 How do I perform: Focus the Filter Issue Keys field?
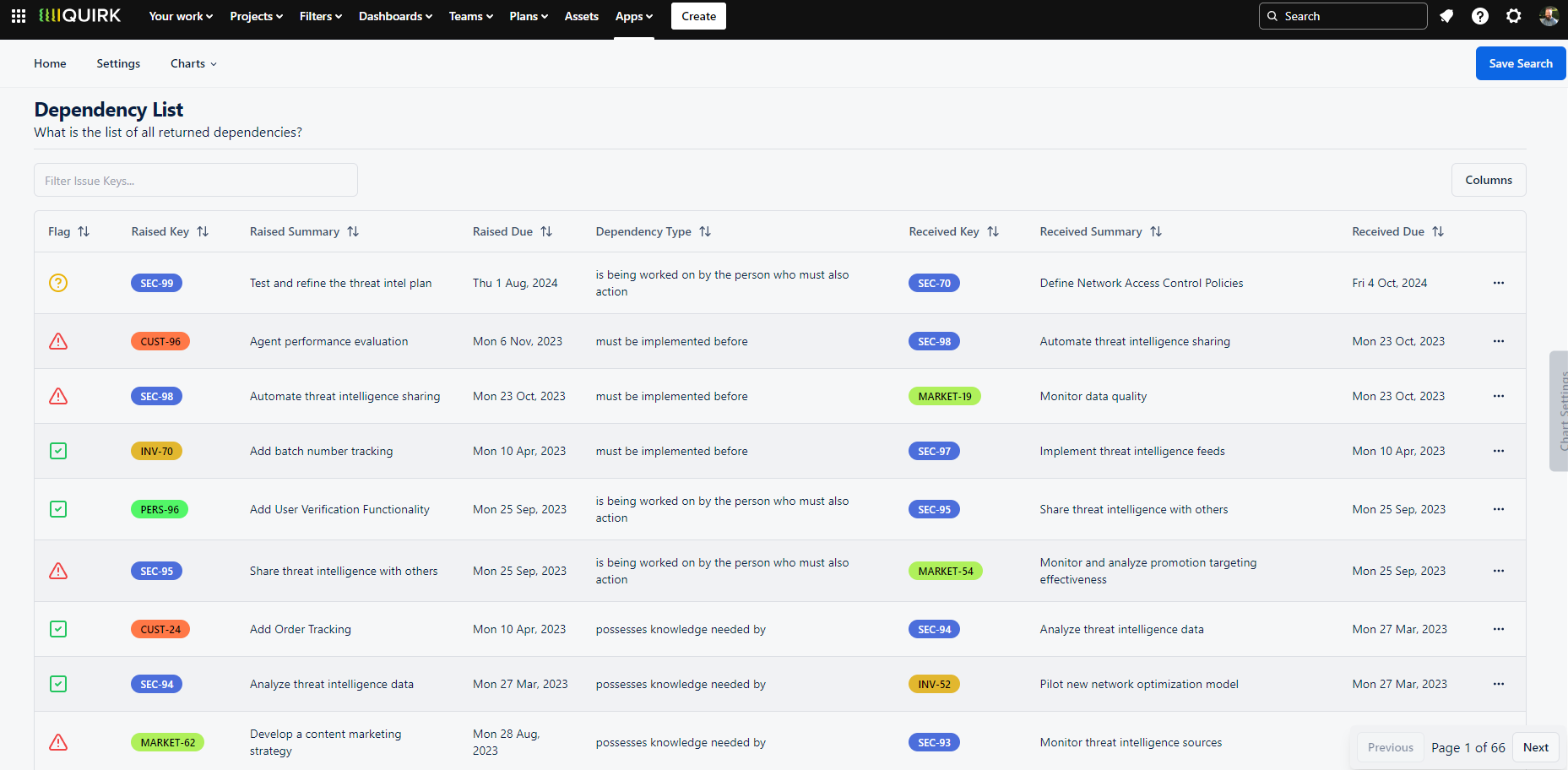(196, 180)
